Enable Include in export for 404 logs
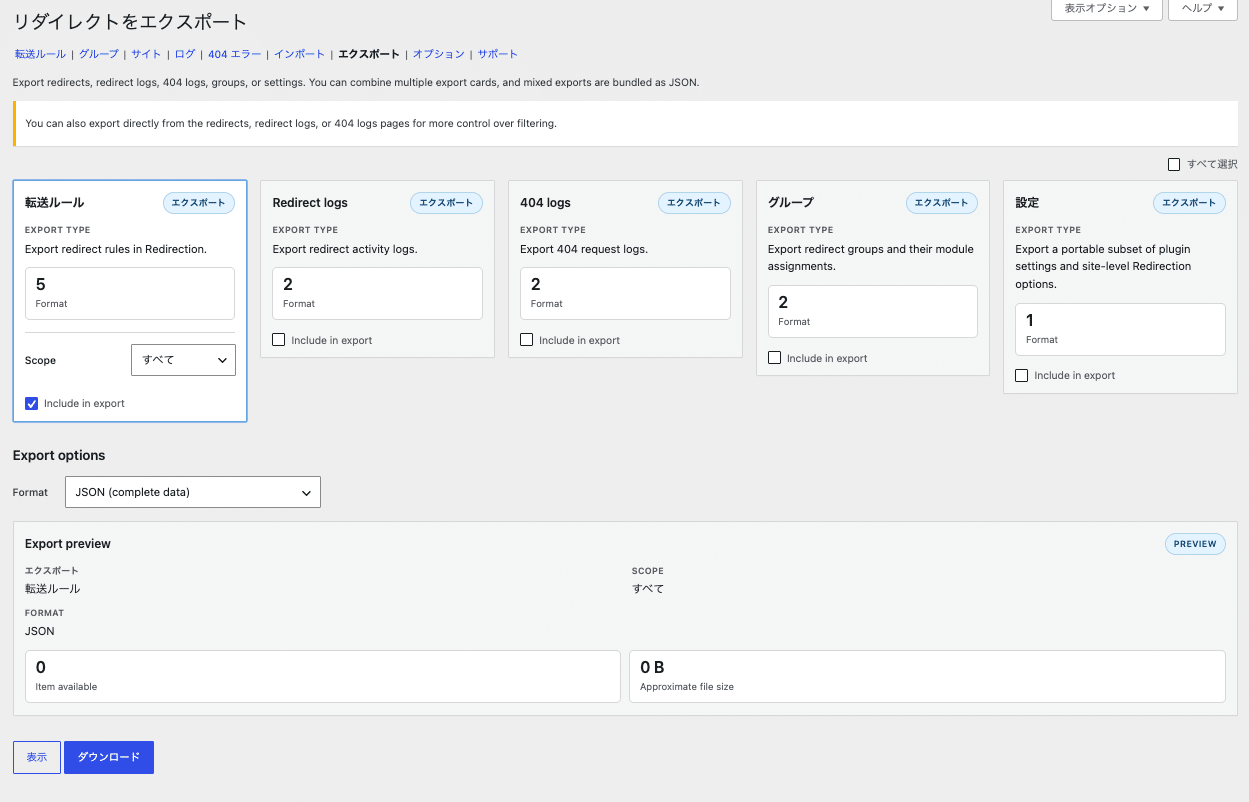This screenshot has height=802, width=1249. (527, 340)
